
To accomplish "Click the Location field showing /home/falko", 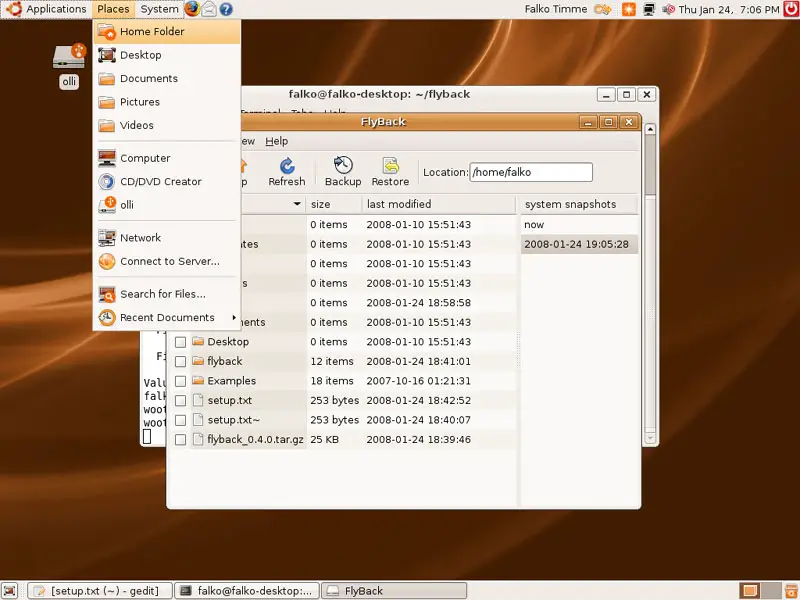I will (531, 172).
